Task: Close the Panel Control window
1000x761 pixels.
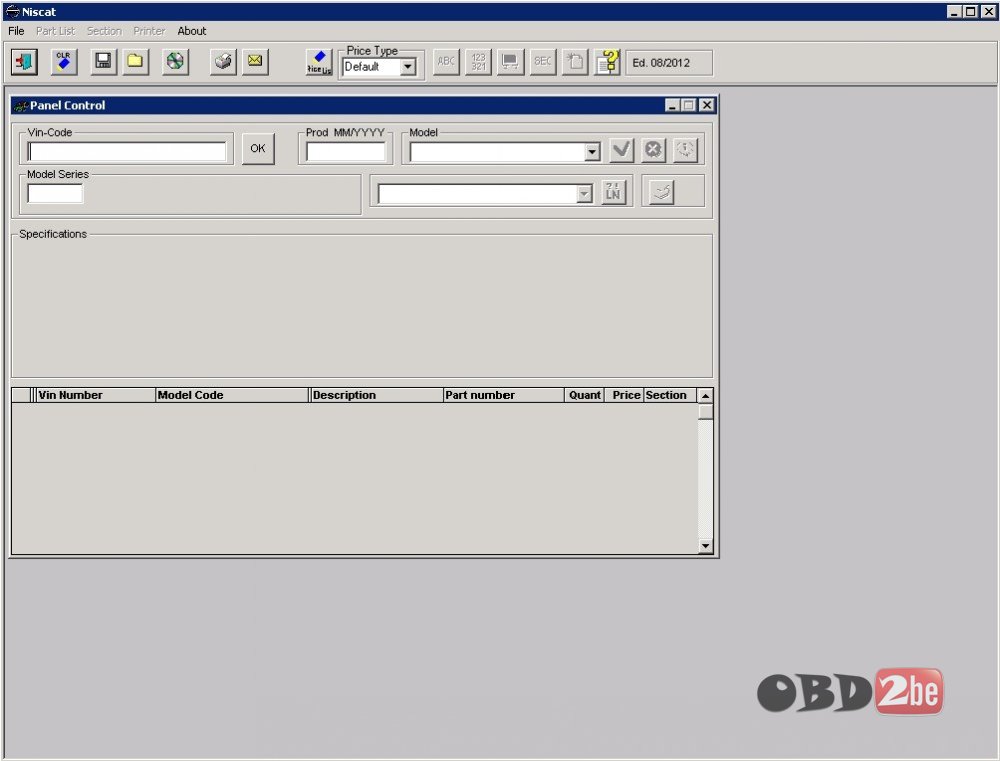Action: point(707,105)
